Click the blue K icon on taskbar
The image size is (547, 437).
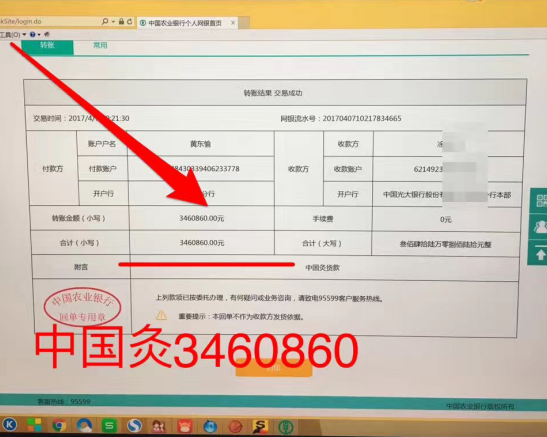click(x=9, y=424)
